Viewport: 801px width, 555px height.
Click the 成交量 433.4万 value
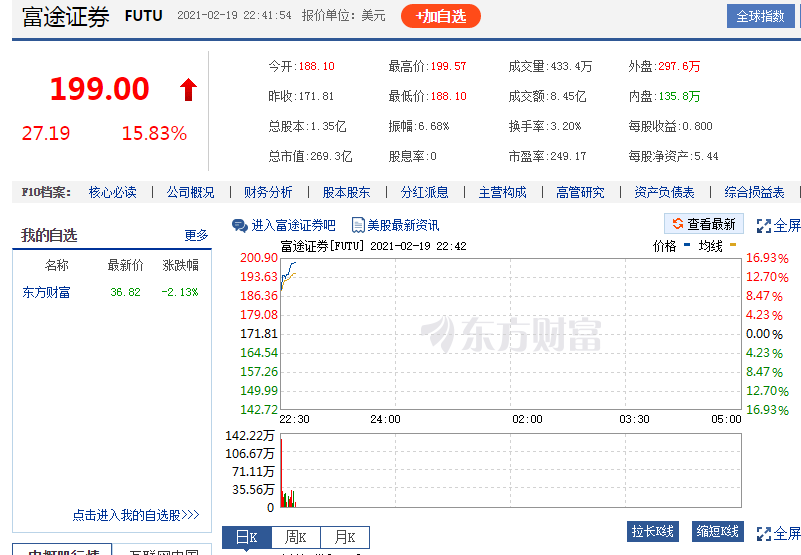(571, 66)
